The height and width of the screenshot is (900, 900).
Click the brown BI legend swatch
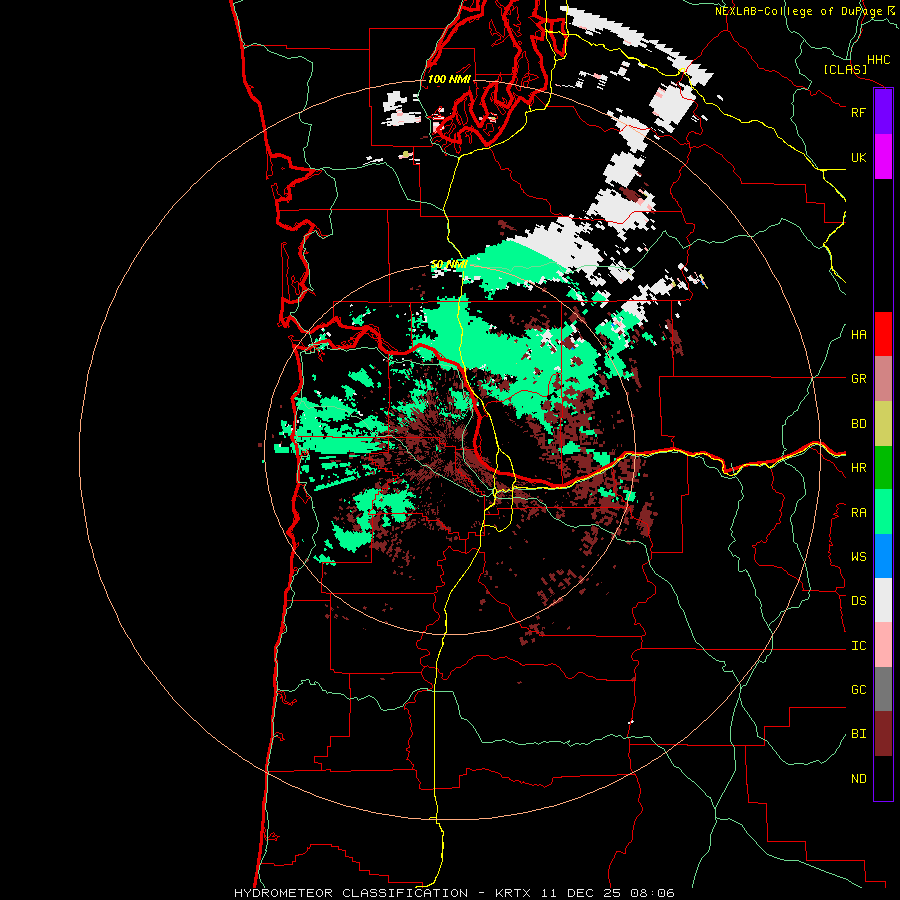point(883,734)
